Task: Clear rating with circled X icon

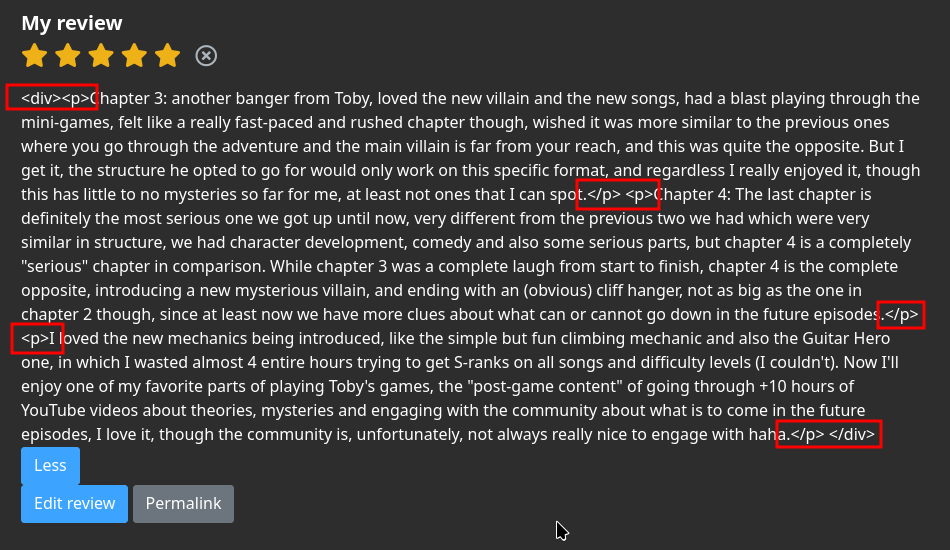Action: coord(206,56)
